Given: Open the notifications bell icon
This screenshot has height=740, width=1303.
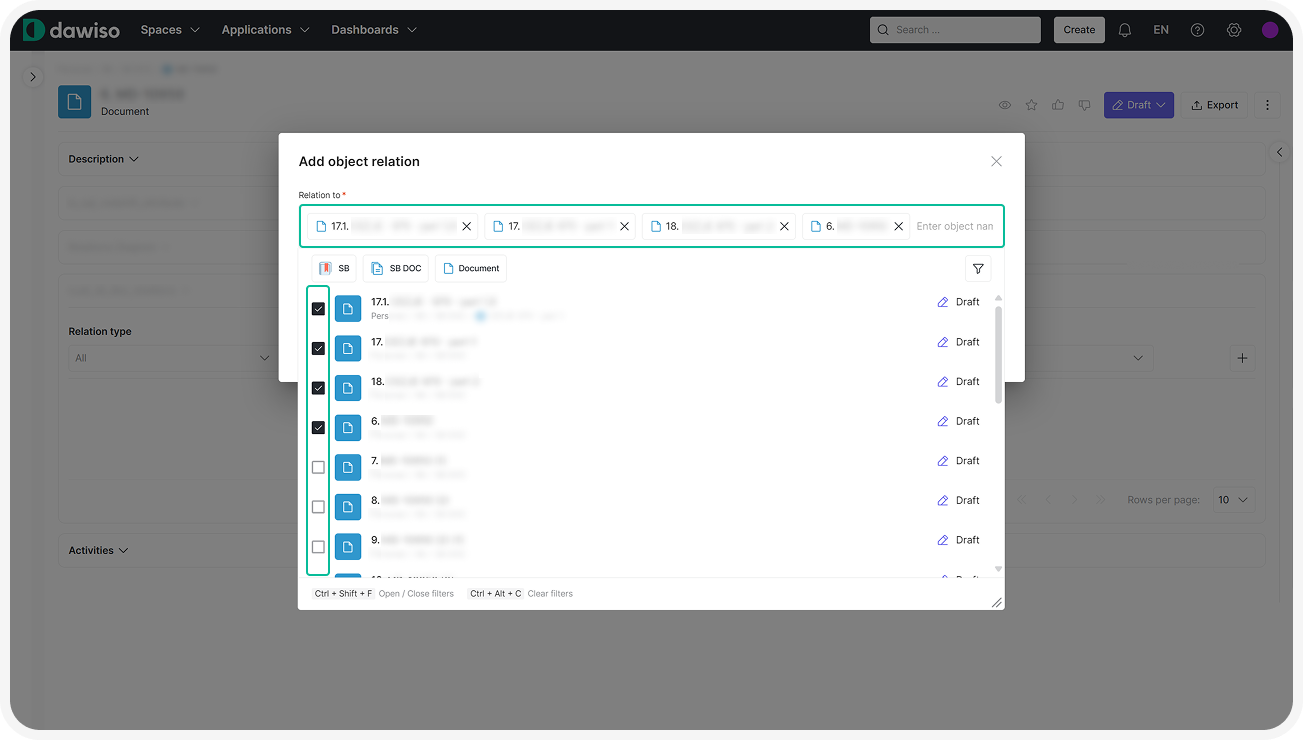Looking at the screenshot, I should pyautogui.click(x=1125, y=30).
